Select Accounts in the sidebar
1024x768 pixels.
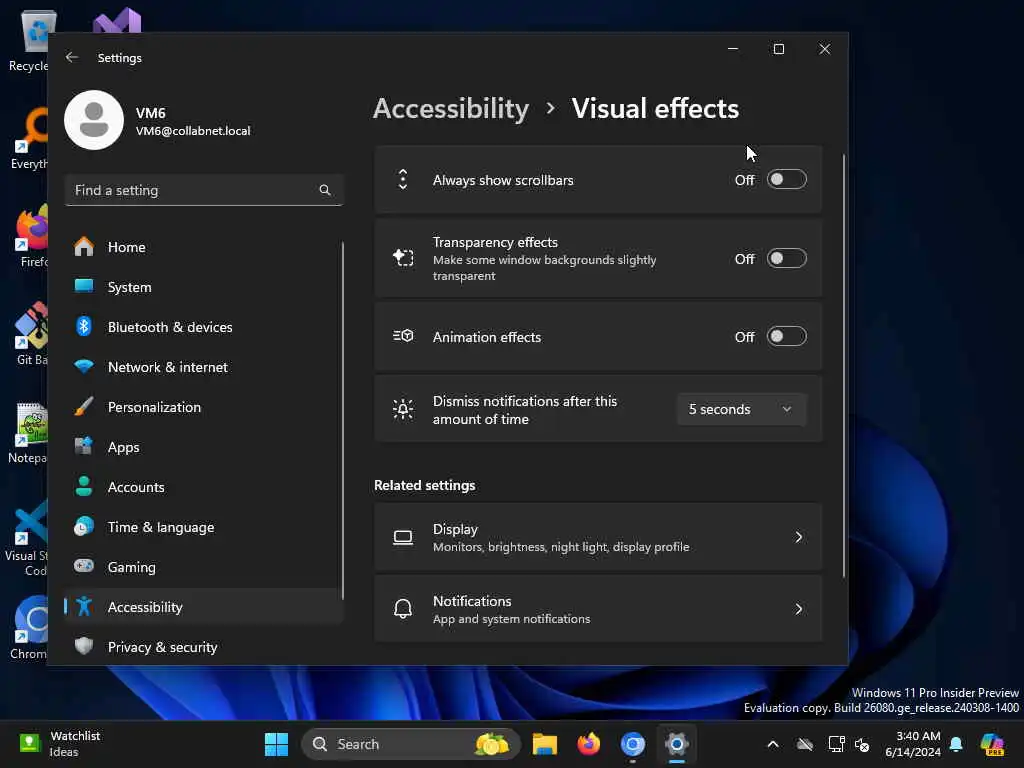click(203, 487)
